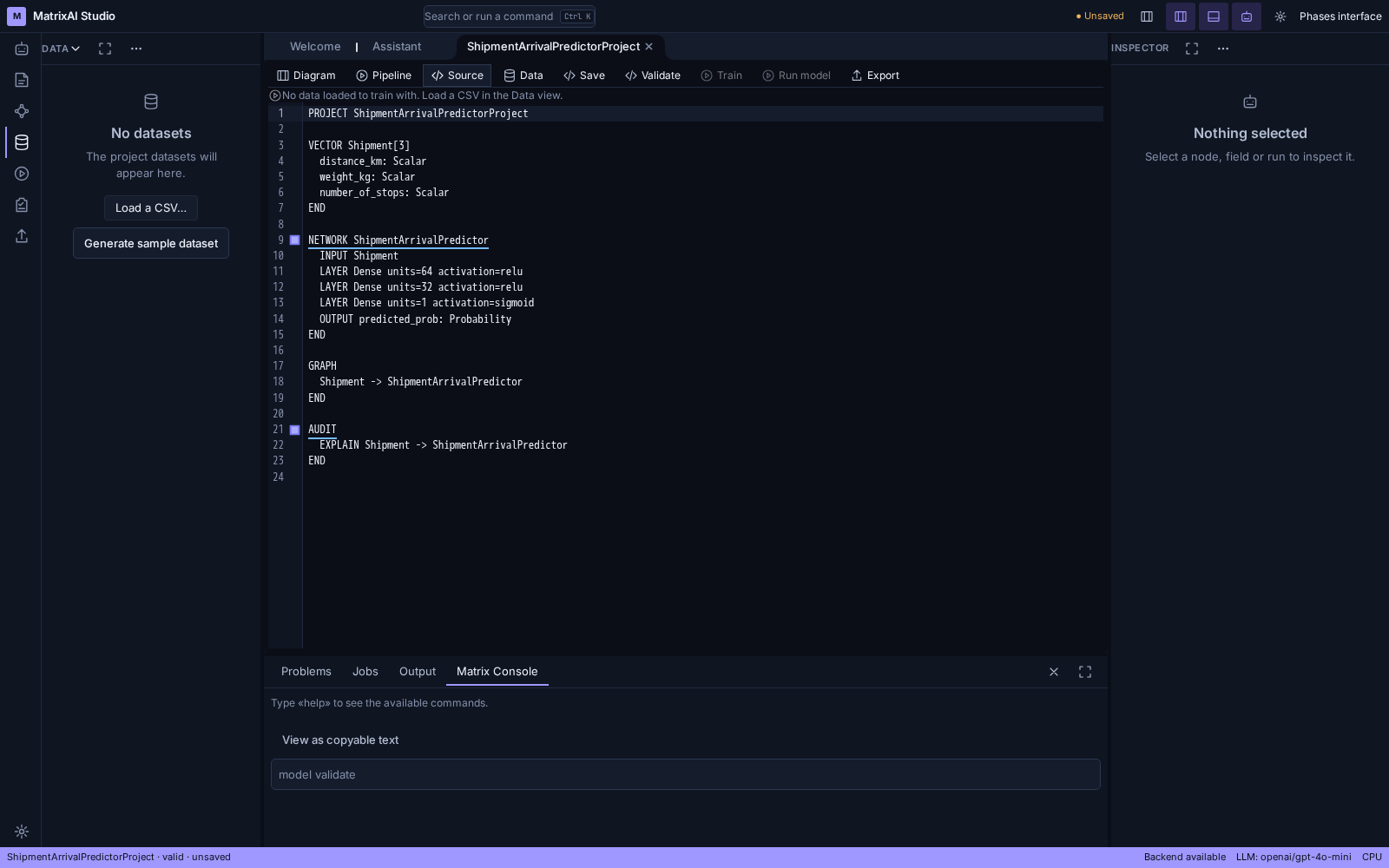Maximize the bottom console panel
1389x868 pixels.
click(1085, 672)
